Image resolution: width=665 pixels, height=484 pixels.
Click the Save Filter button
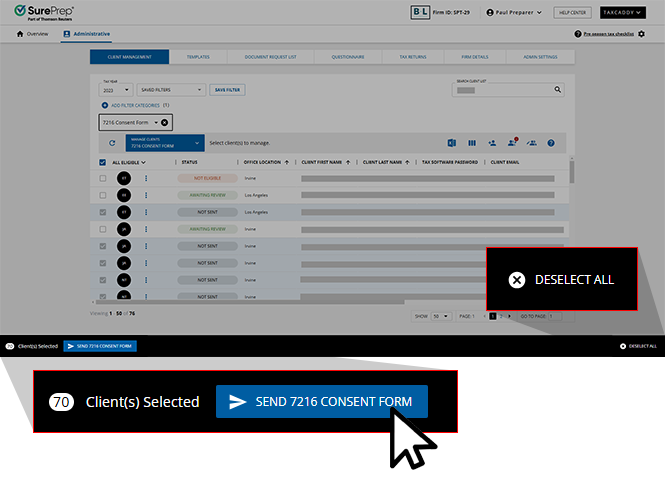pyautogui.click(x=227, y=90)
